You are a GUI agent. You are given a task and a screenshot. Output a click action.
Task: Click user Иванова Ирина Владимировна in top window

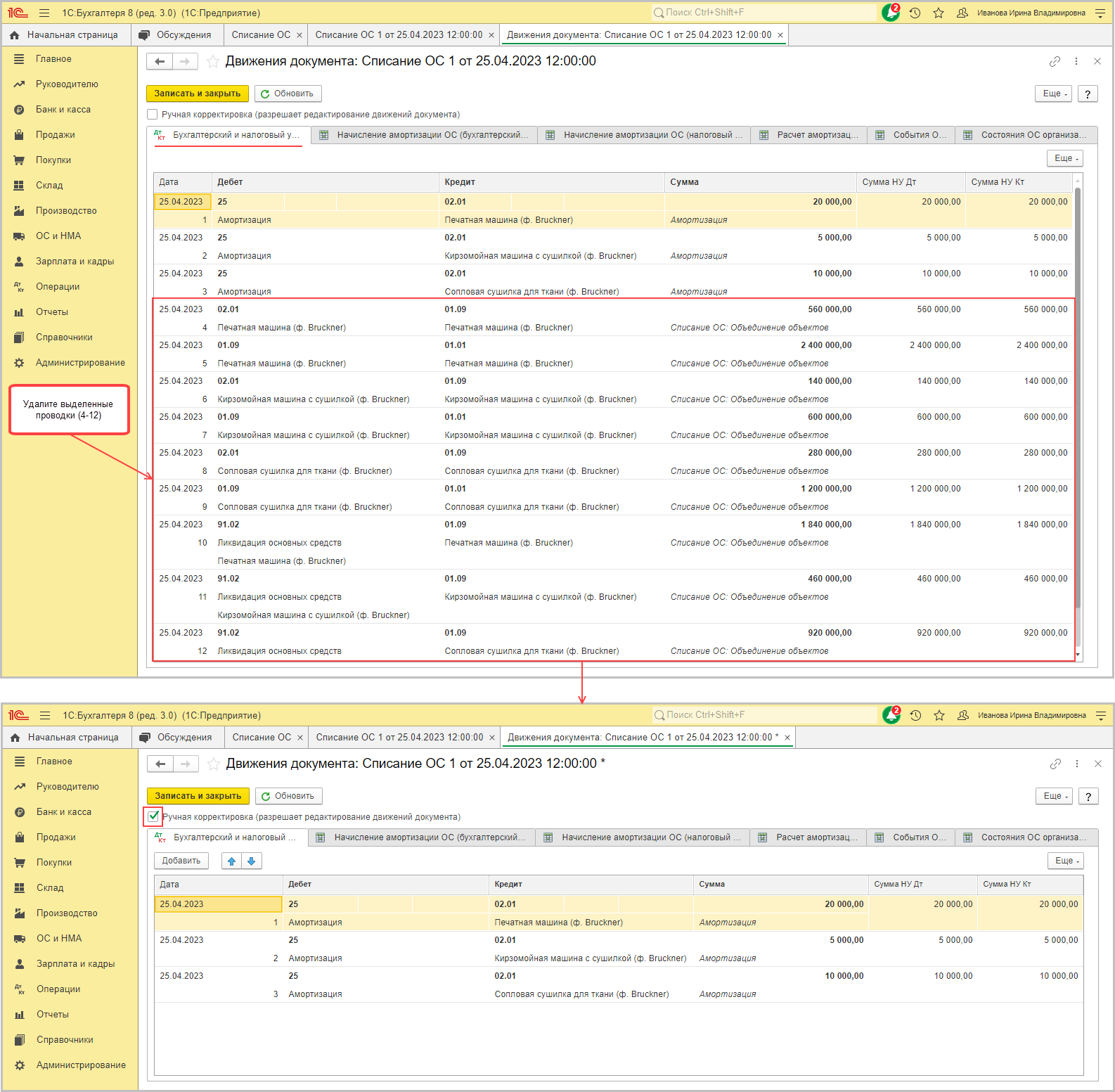click(1031, 13)
